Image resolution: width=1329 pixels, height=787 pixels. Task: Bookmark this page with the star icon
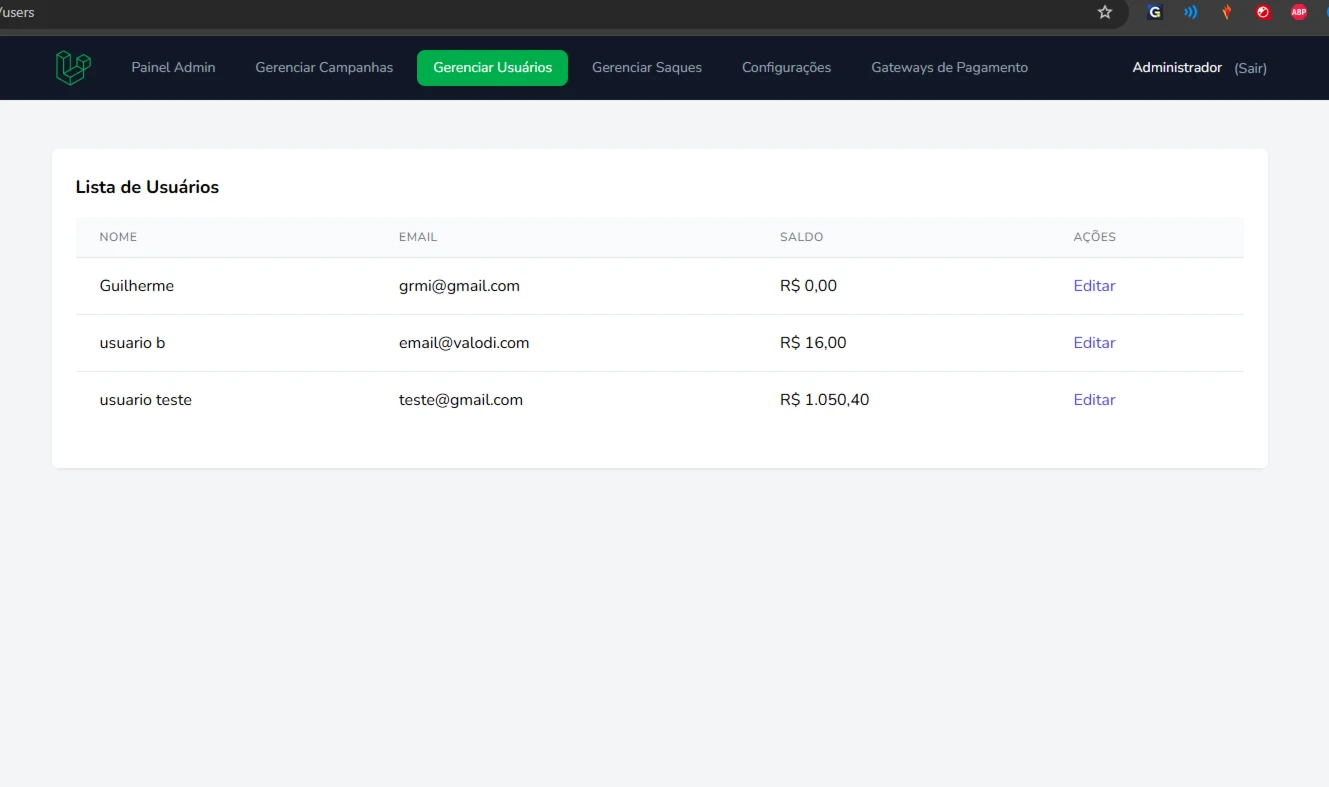(x=1105, y=13)
